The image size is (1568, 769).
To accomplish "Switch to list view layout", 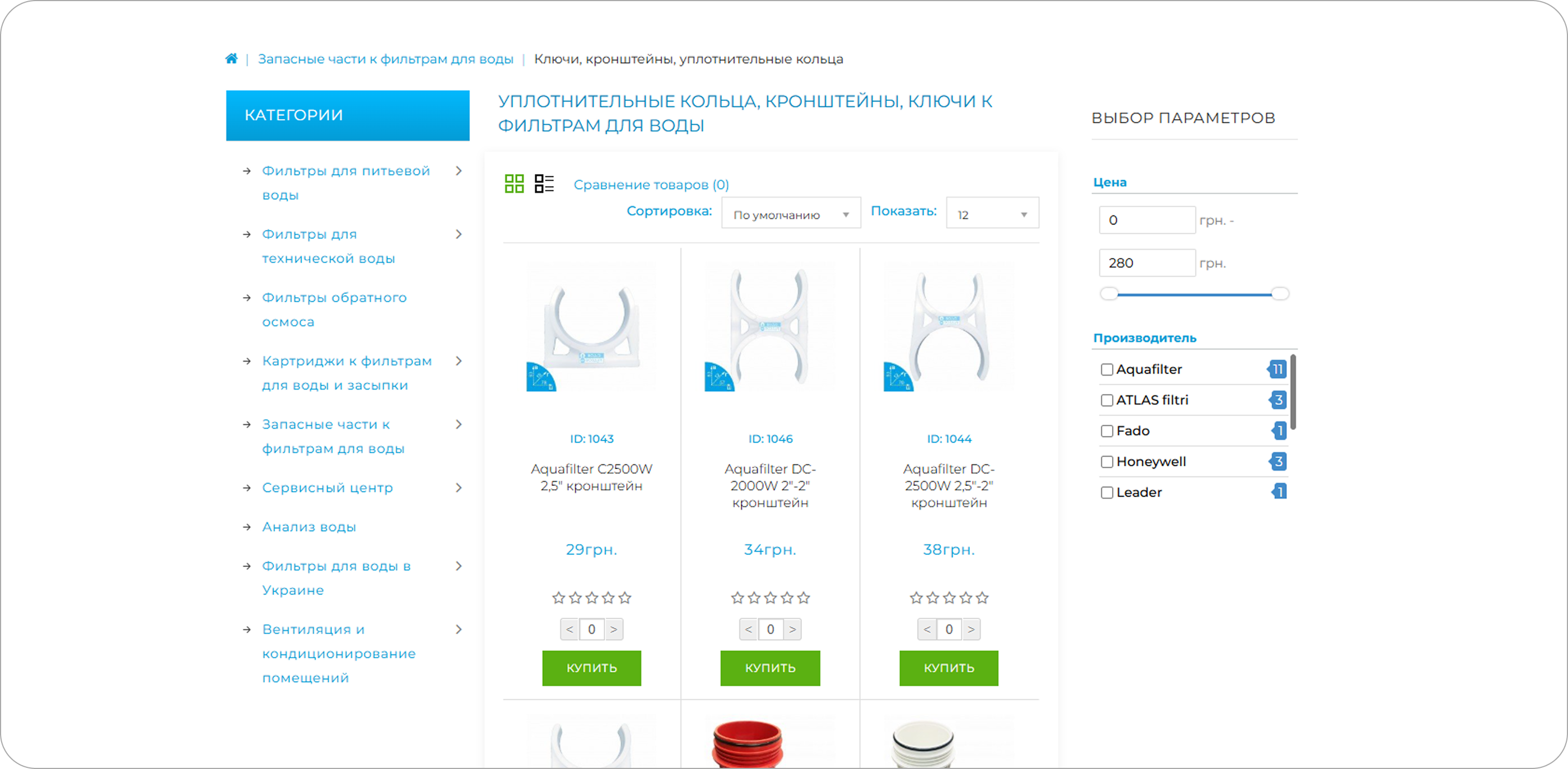I will (x=544, y=183).
